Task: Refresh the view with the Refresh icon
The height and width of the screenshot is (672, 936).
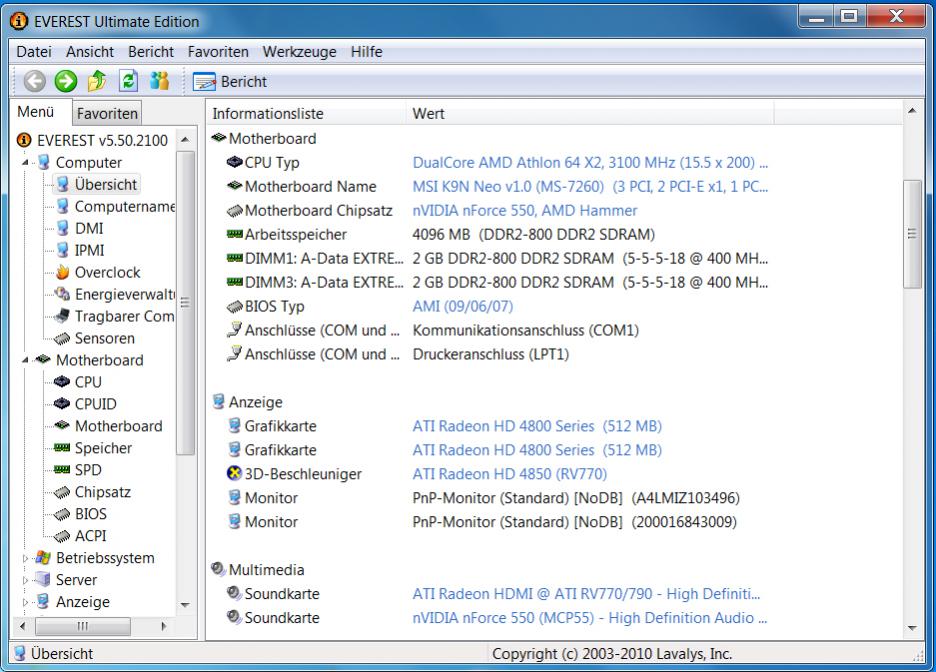Action: click(128, 81)
